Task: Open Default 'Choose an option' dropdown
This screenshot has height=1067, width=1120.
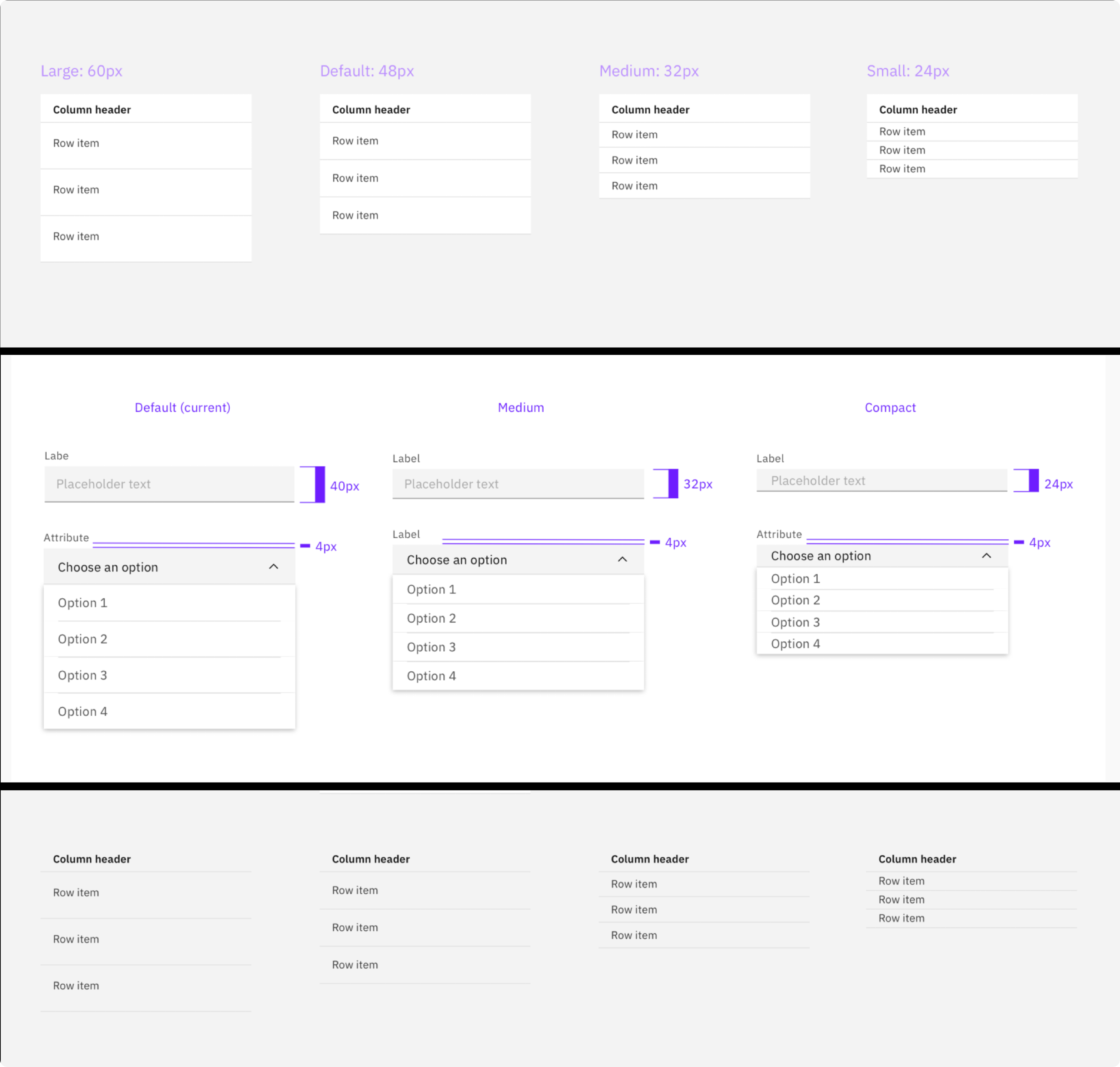Action: click(108, 567)
